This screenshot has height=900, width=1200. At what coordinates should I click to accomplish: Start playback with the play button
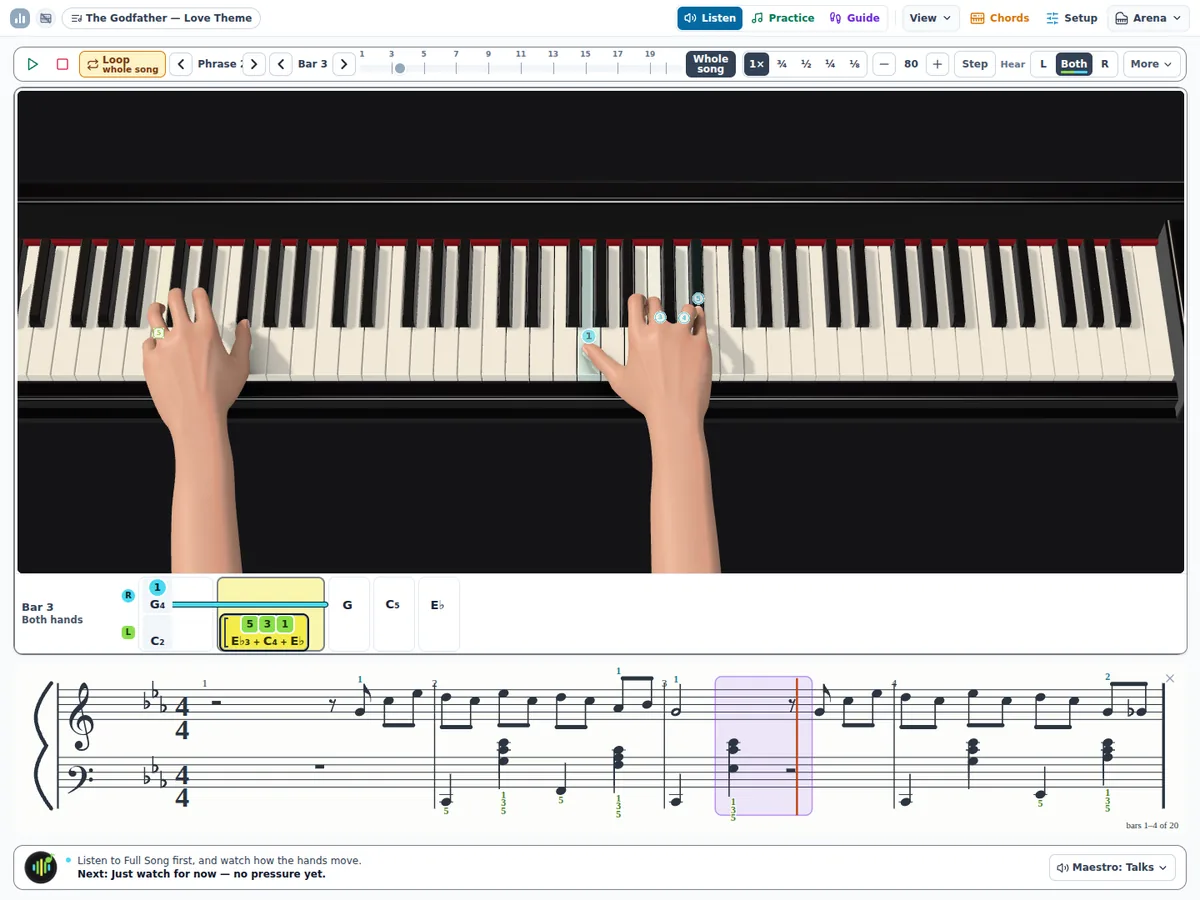[x=33, y=64]
